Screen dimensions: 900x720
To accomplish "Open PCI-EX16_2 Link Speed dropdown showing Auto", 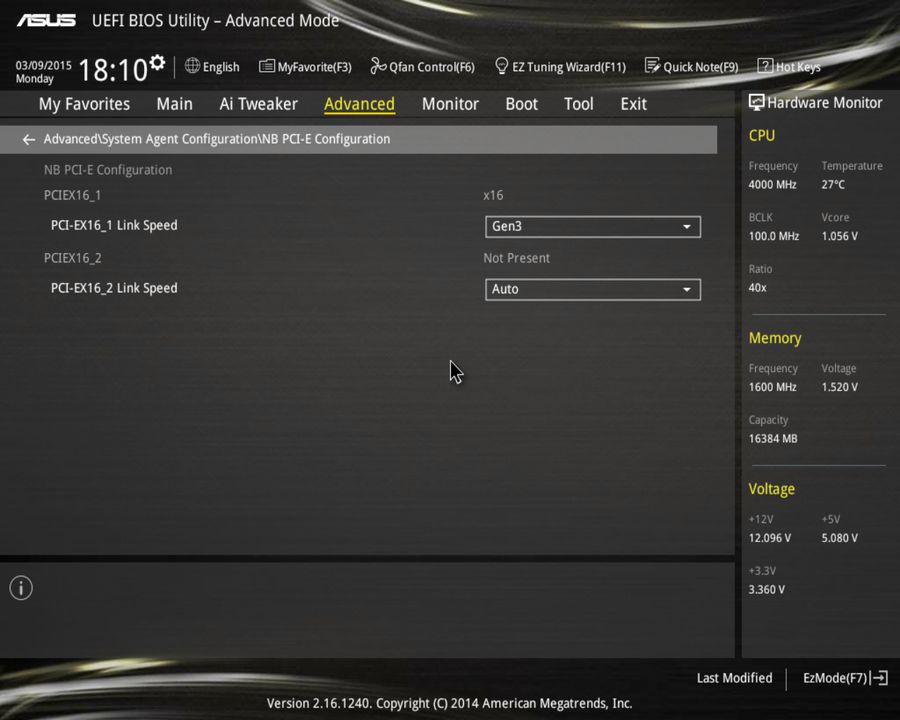I will pos(592,289).
